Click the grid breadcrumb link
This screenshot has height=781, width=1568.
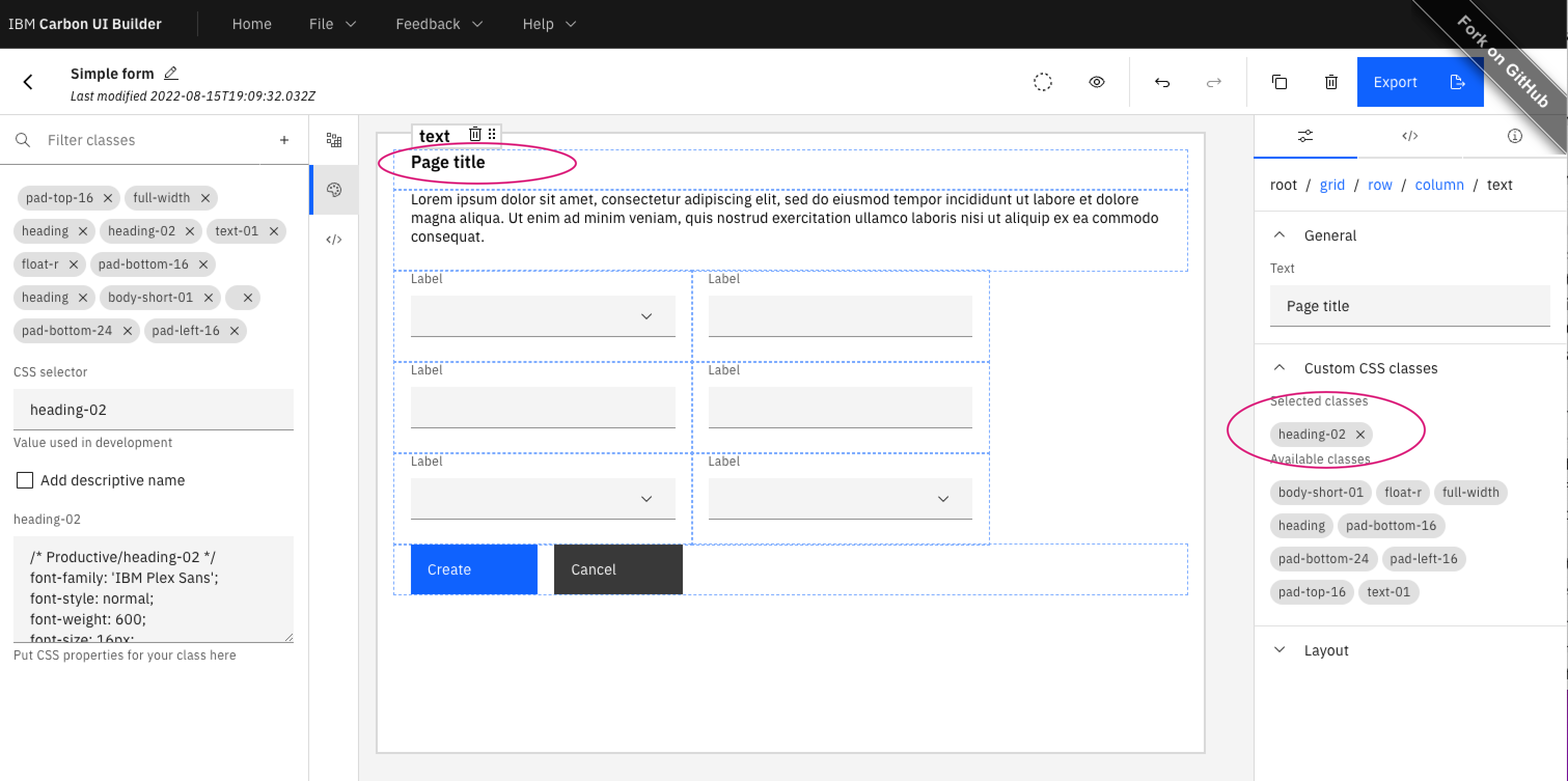[1331, 185]
